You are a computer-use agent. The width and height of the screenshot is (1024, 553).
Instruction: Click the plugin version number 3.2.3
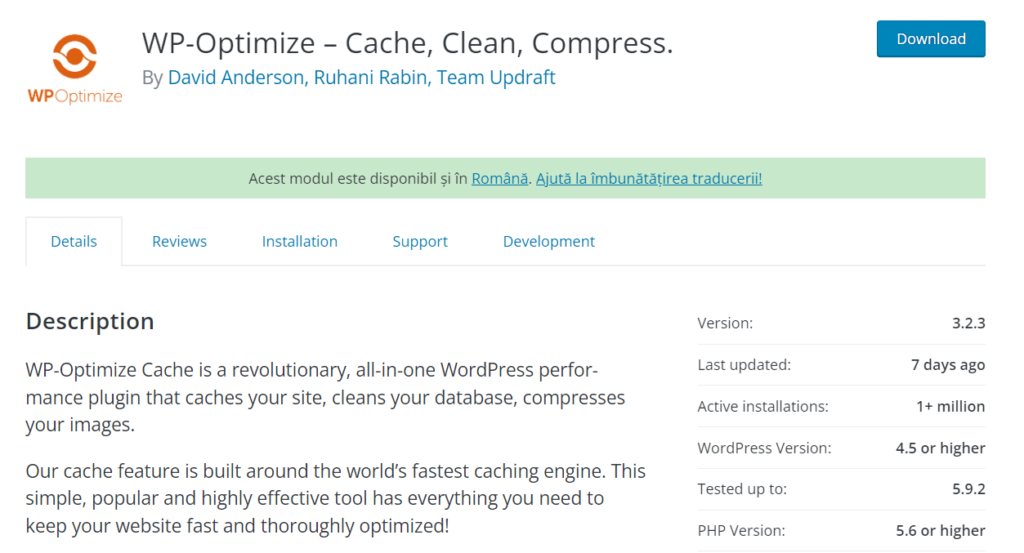[968, 323]
